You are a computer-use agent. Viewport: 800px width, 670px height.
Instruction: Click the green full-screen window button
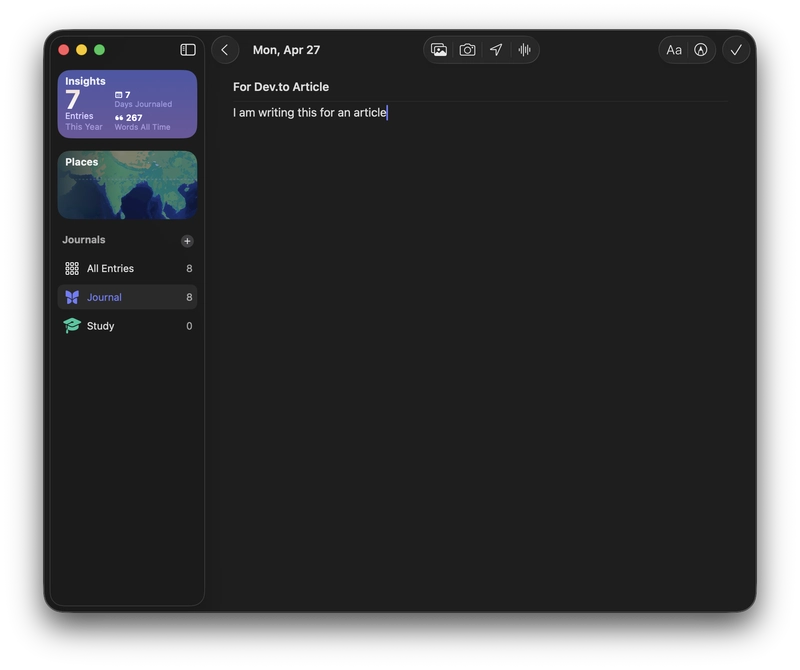[99, 49]
